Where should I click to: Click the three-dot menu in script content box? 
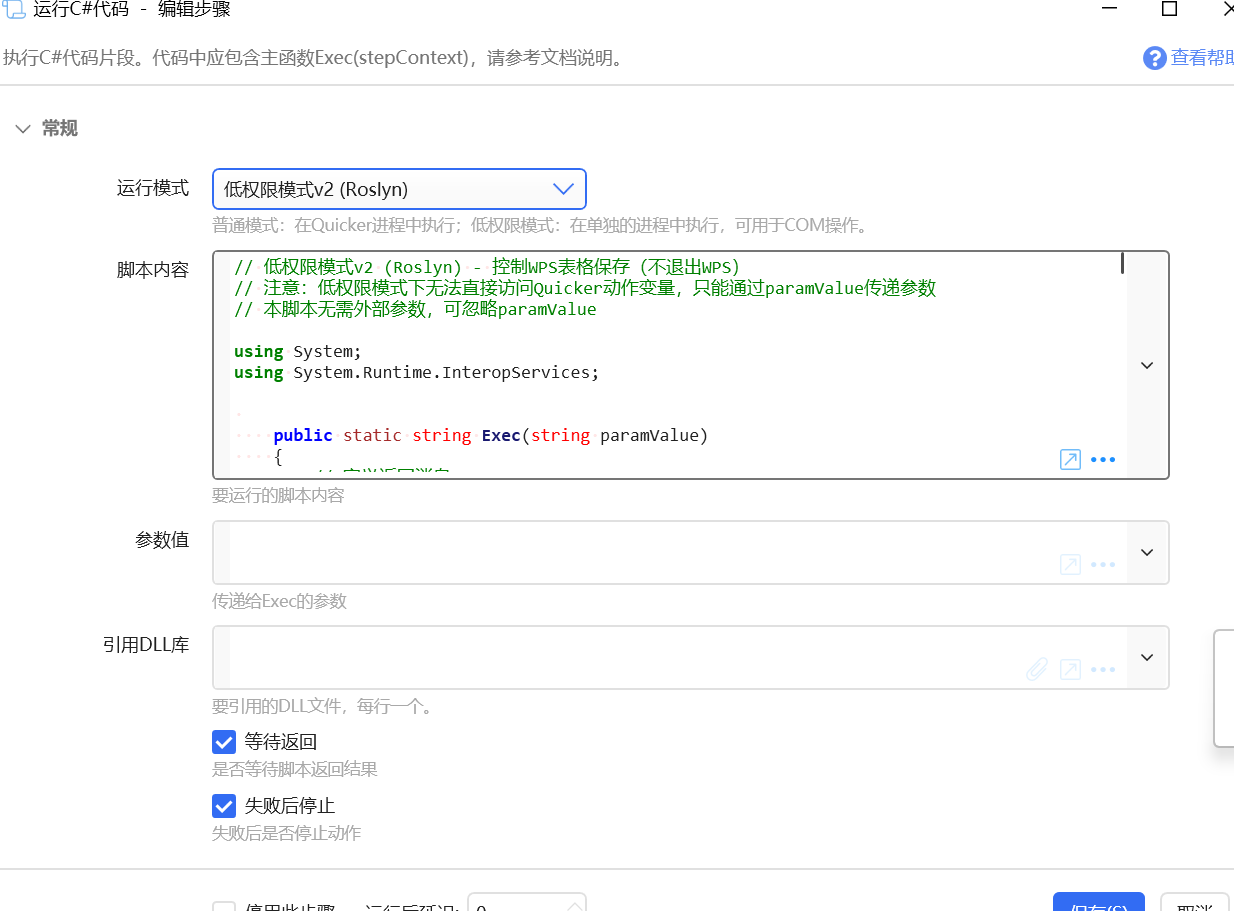coord(1102,460)
